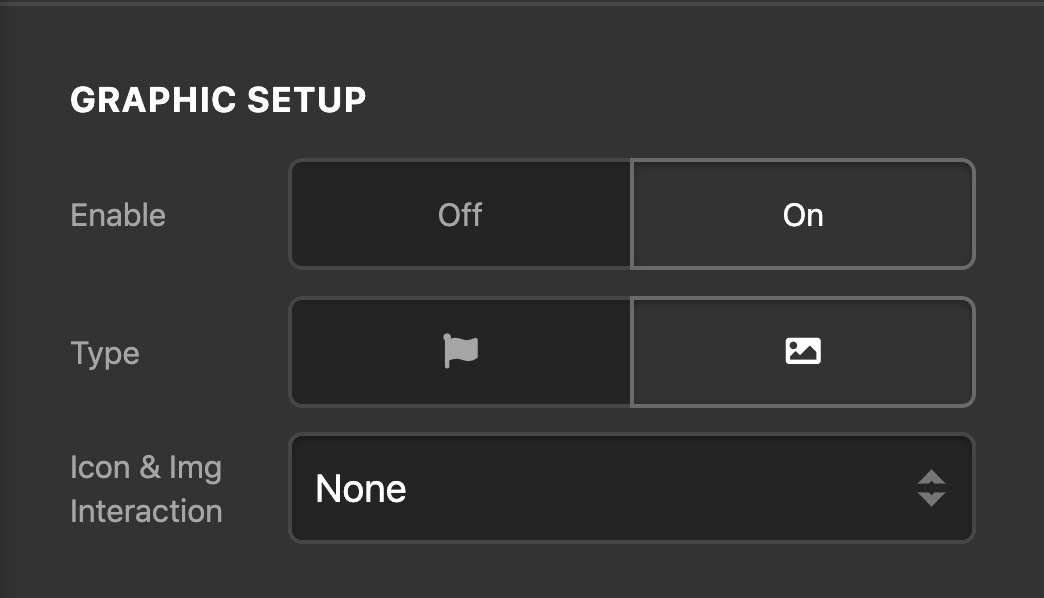Select the flag icon graphic type

(460, 352)
